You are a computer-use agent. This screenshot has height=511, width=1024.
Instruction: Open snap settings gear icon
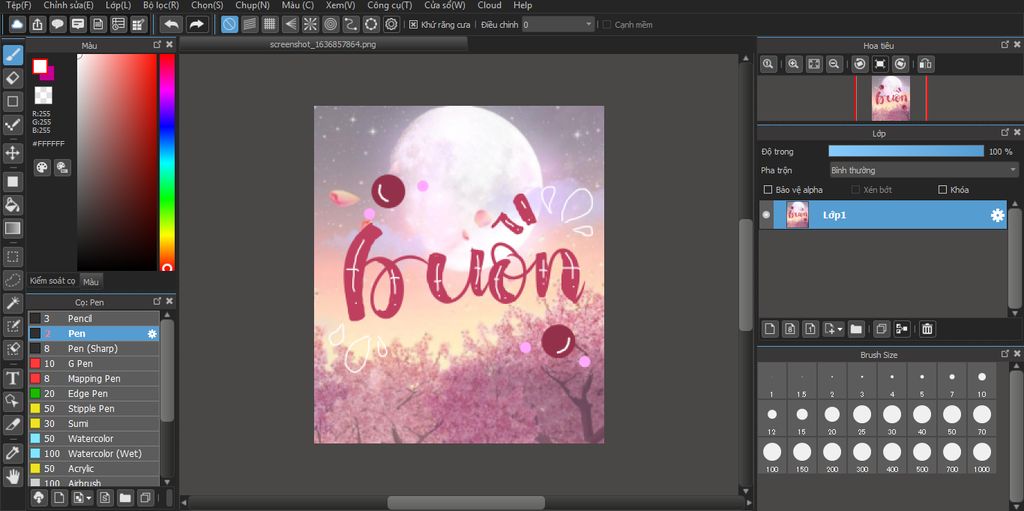[x=391, y=25]
